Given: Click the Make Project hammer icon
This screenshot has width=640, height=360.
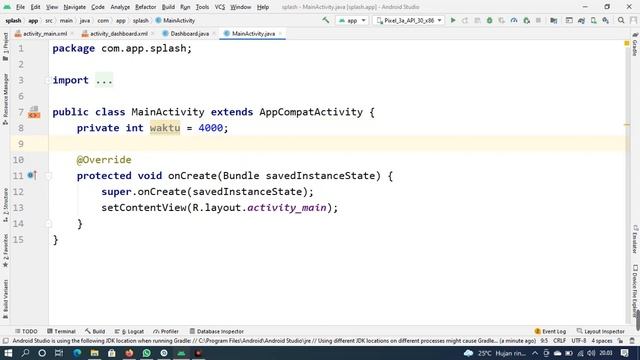Looking at the screenshot, I should coord(326,20).
